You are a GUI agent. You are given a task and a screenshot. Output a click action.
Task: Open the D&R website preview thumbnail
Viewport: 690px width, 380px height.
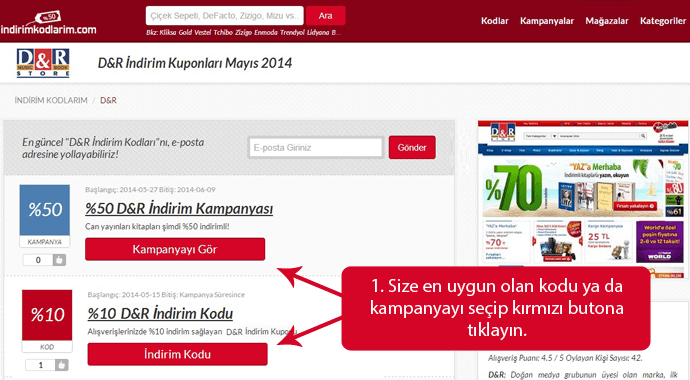[x=583, y=199]
